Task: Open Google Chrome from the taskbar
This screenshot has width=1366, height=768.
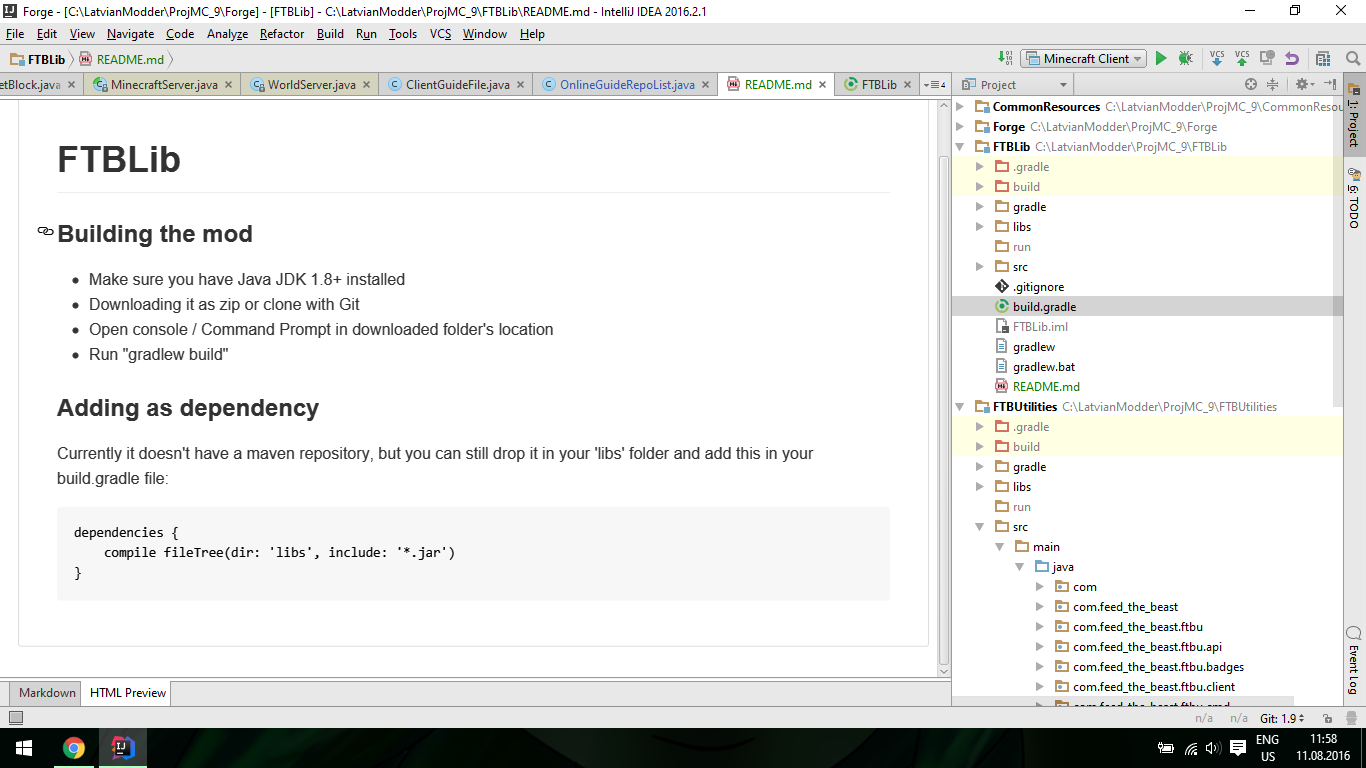Action: point(73,747)
